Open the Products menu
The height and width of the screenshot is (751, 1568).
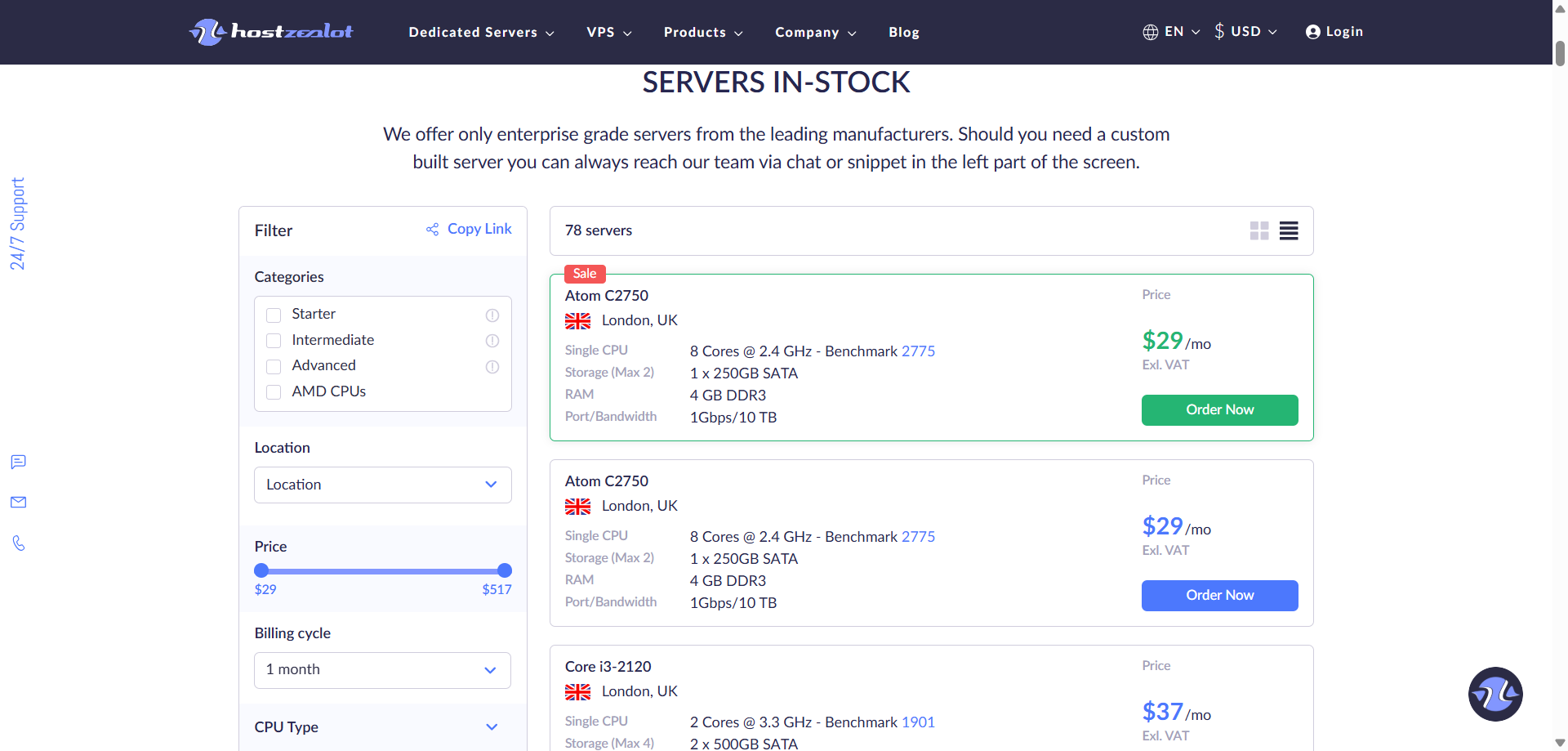tap(703, 33)
